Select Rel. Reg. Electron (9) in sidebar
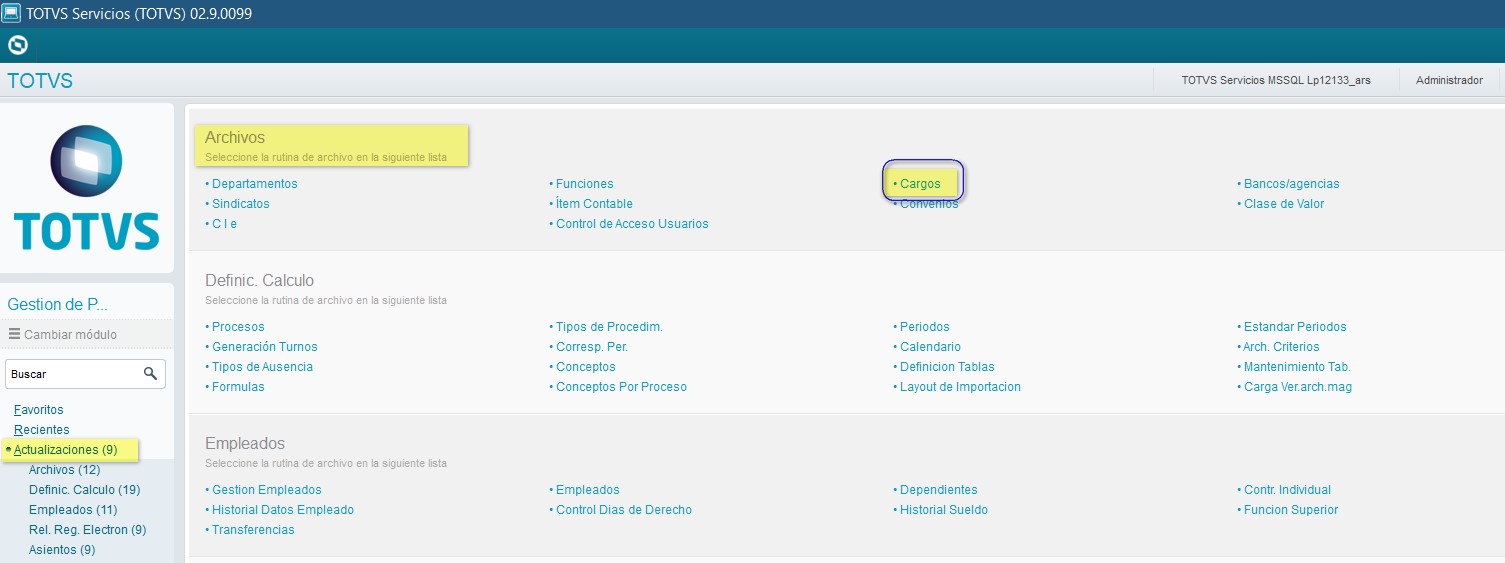The width and height of the screenshot is (1505, 563). (88, 530)
